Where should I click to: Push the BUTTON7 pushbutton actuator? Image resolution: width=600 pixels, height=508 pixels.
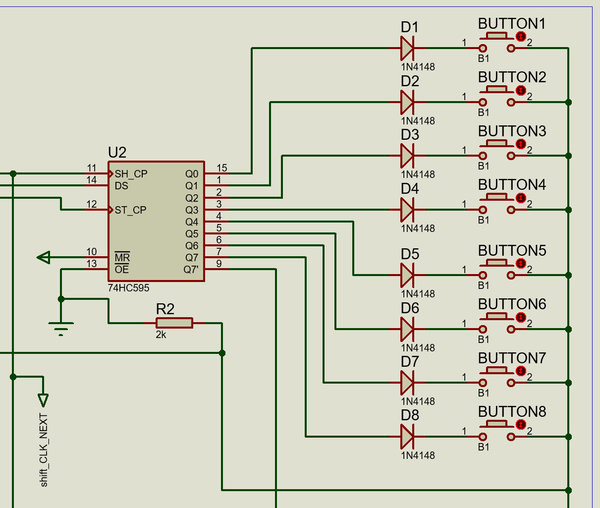point(497,370)
